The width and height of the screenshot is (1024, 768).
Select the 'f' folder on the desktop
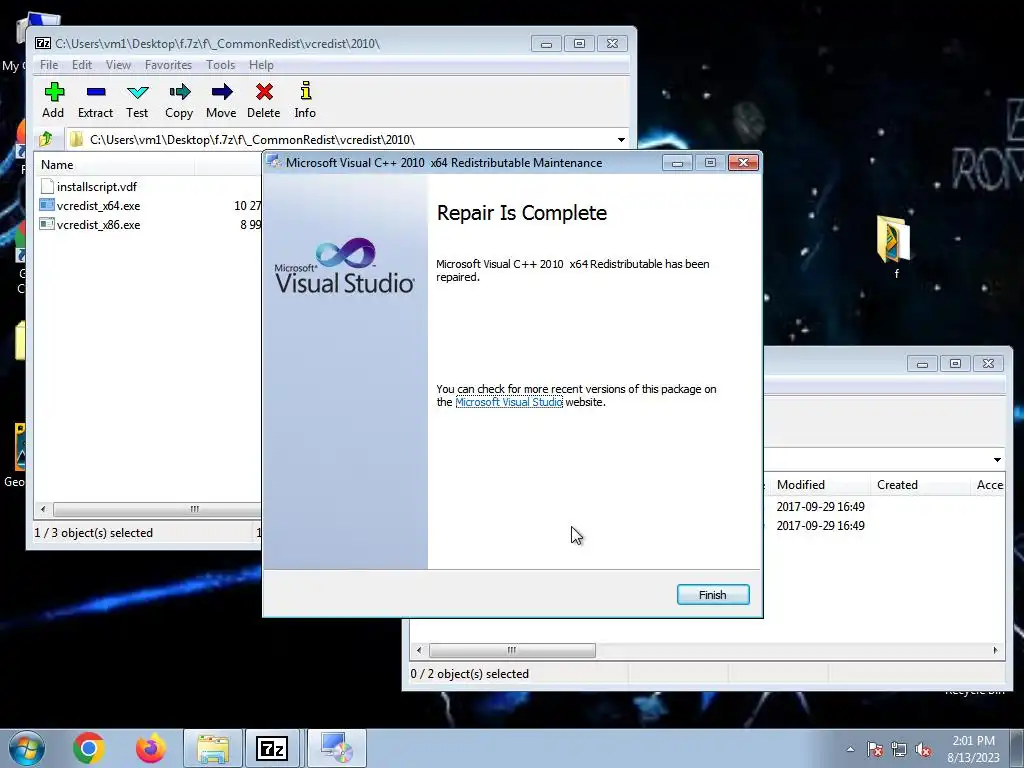895,248
